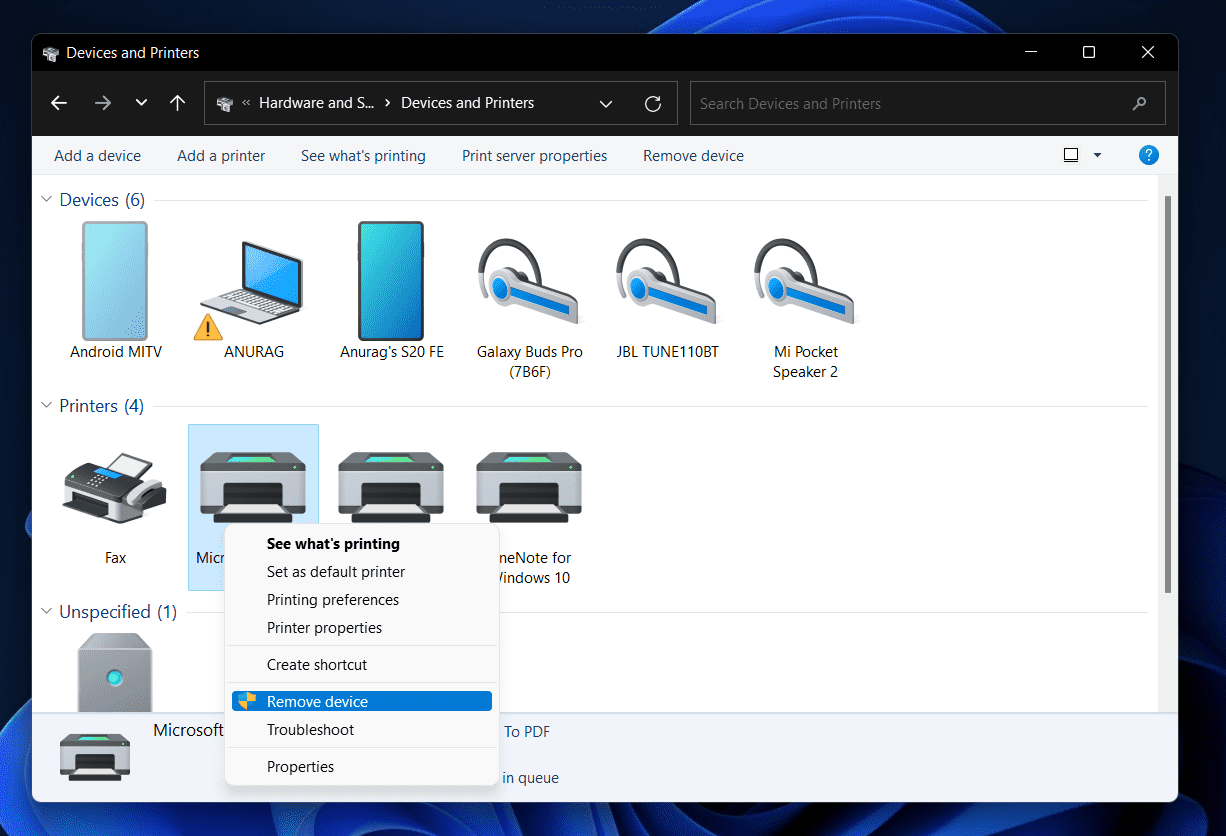Choose See what's printing from context menu
1226x836 pixels.
362,544
